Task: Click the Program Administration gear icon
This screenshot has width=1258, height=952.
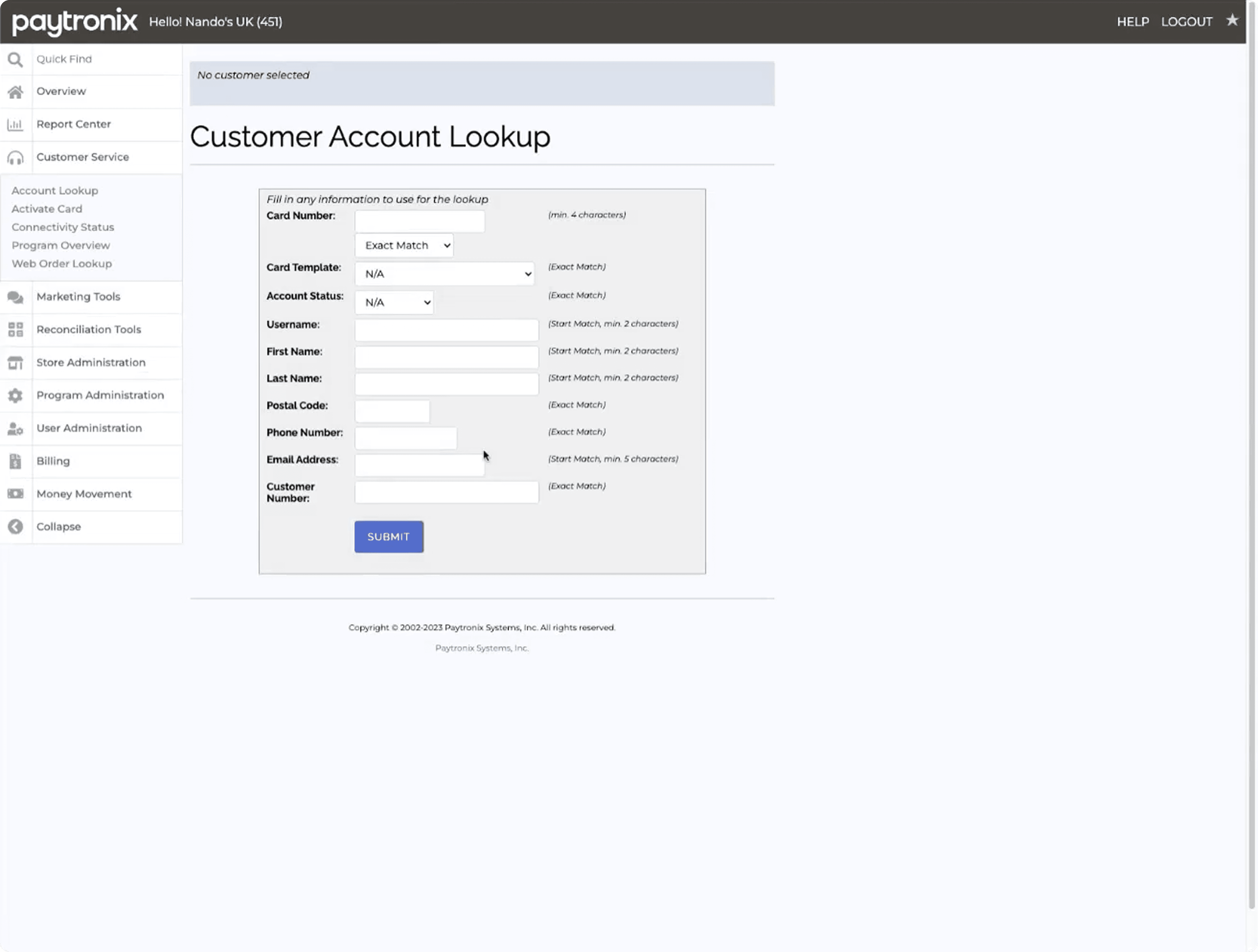Action: [x=15, y=396]
